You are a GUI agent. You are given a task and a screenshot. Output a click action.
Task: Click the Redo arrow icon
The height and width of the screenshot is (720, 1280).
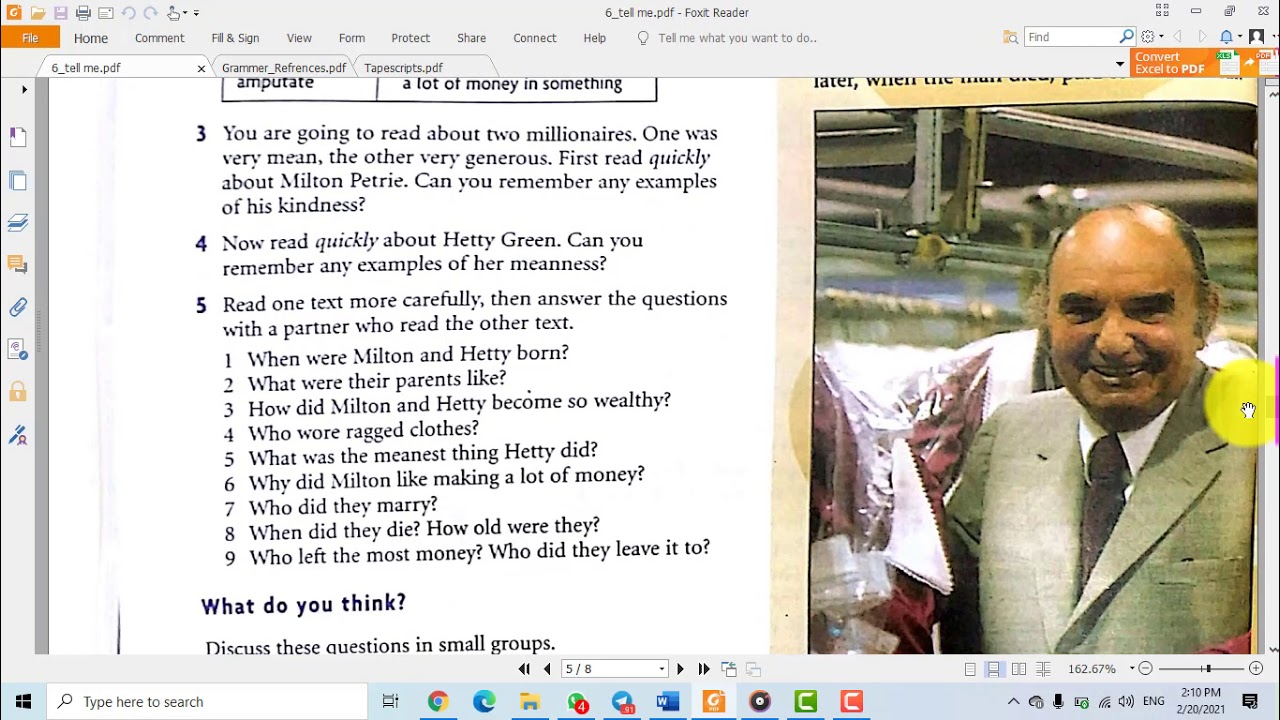coord(150,13)
